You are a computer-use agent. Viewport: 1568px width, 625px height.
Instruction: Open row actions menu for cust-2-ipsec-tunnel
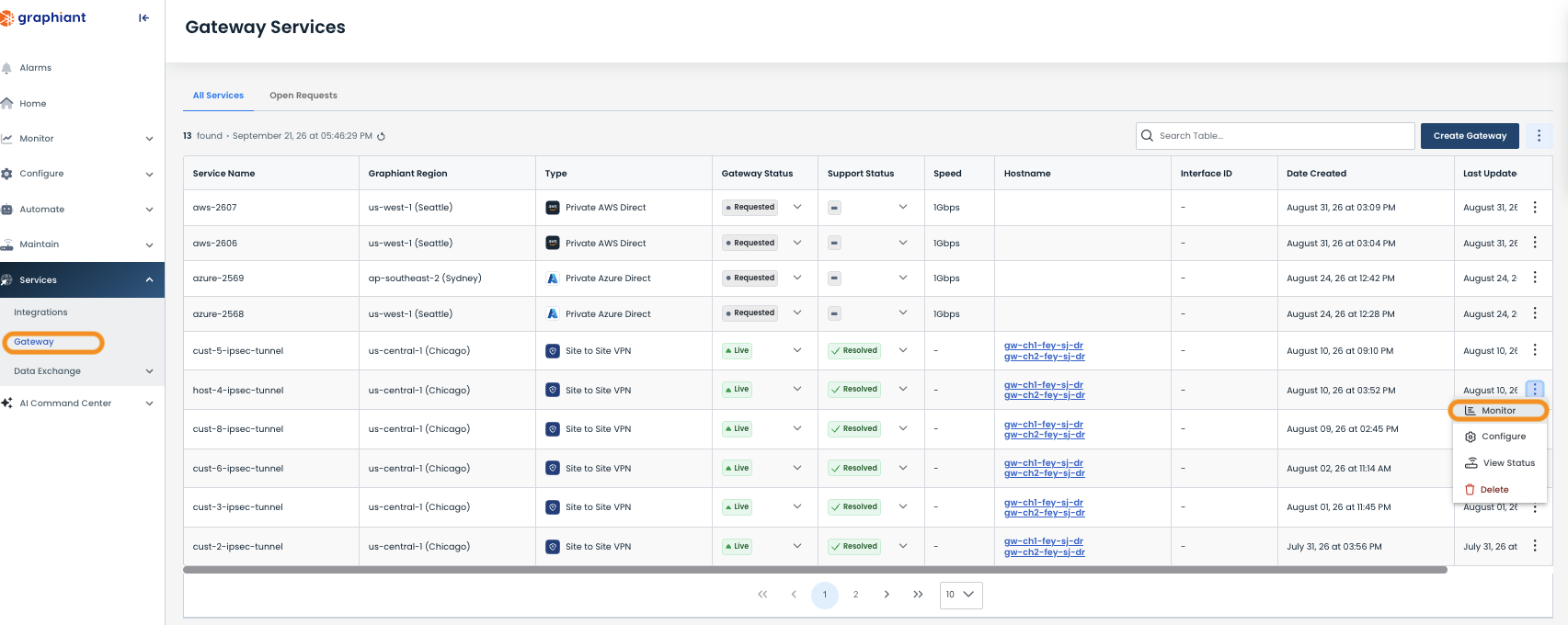point(1535,546)
